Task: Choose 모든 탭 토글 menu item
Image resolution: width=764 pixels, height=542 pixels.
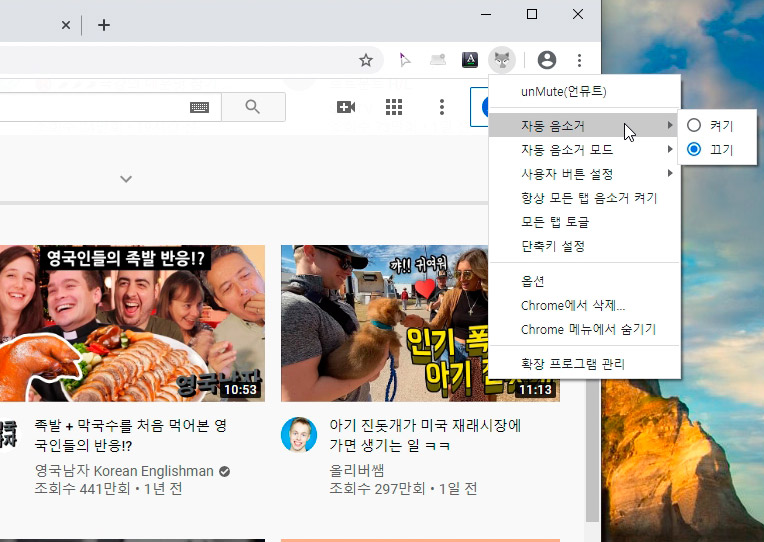Action: (584, 222)
